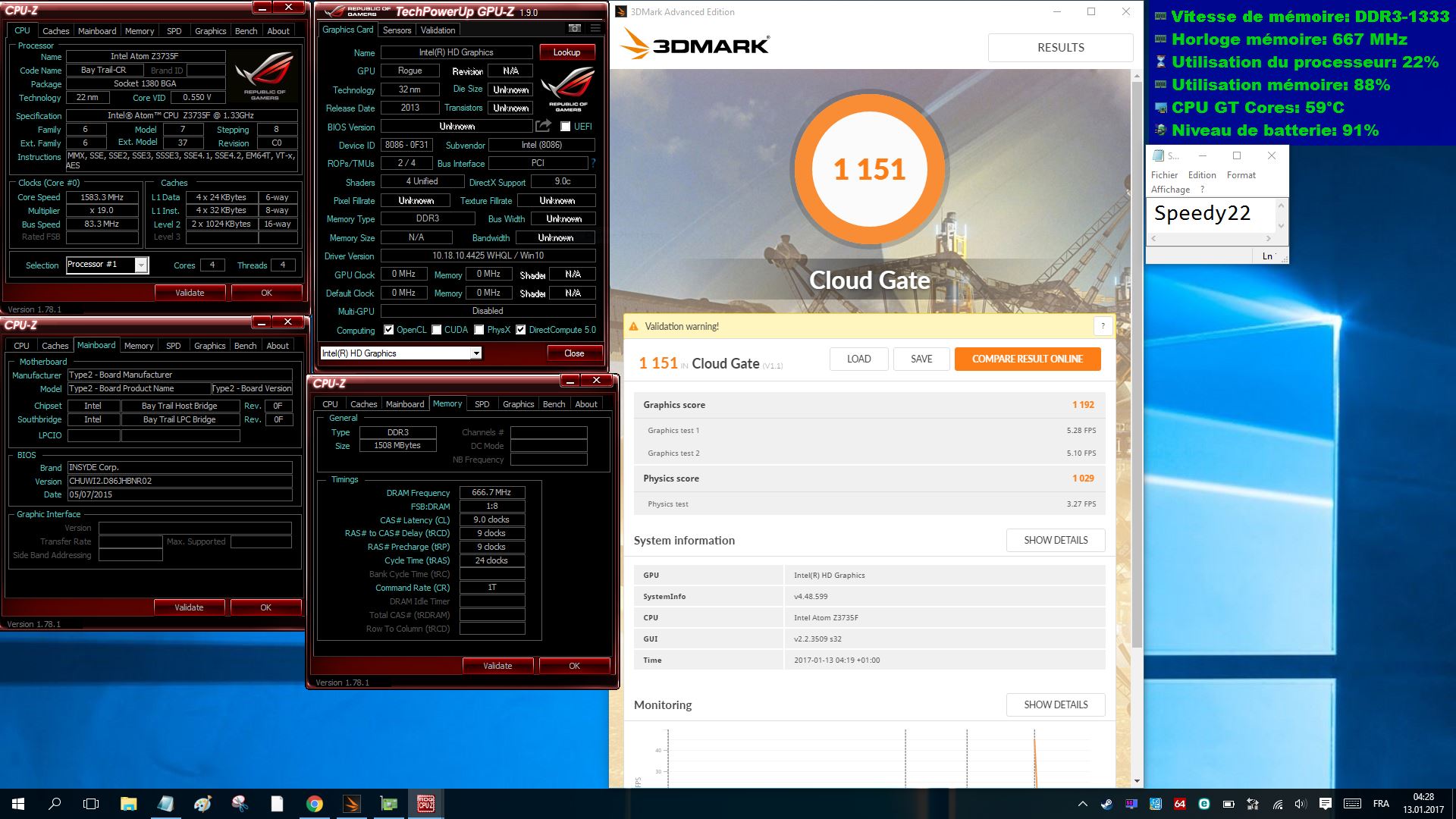Show hidden tray icons chevron
Screen dimensions: 1456x819
click(1083, 804)
